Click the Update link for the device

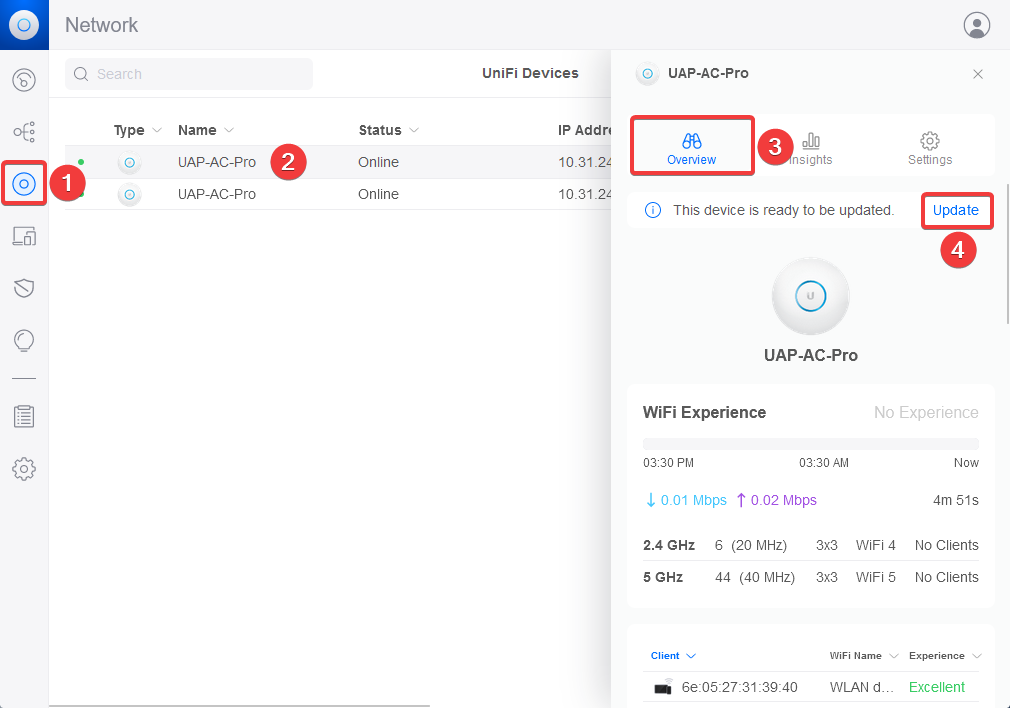click(x=956, y=210)
